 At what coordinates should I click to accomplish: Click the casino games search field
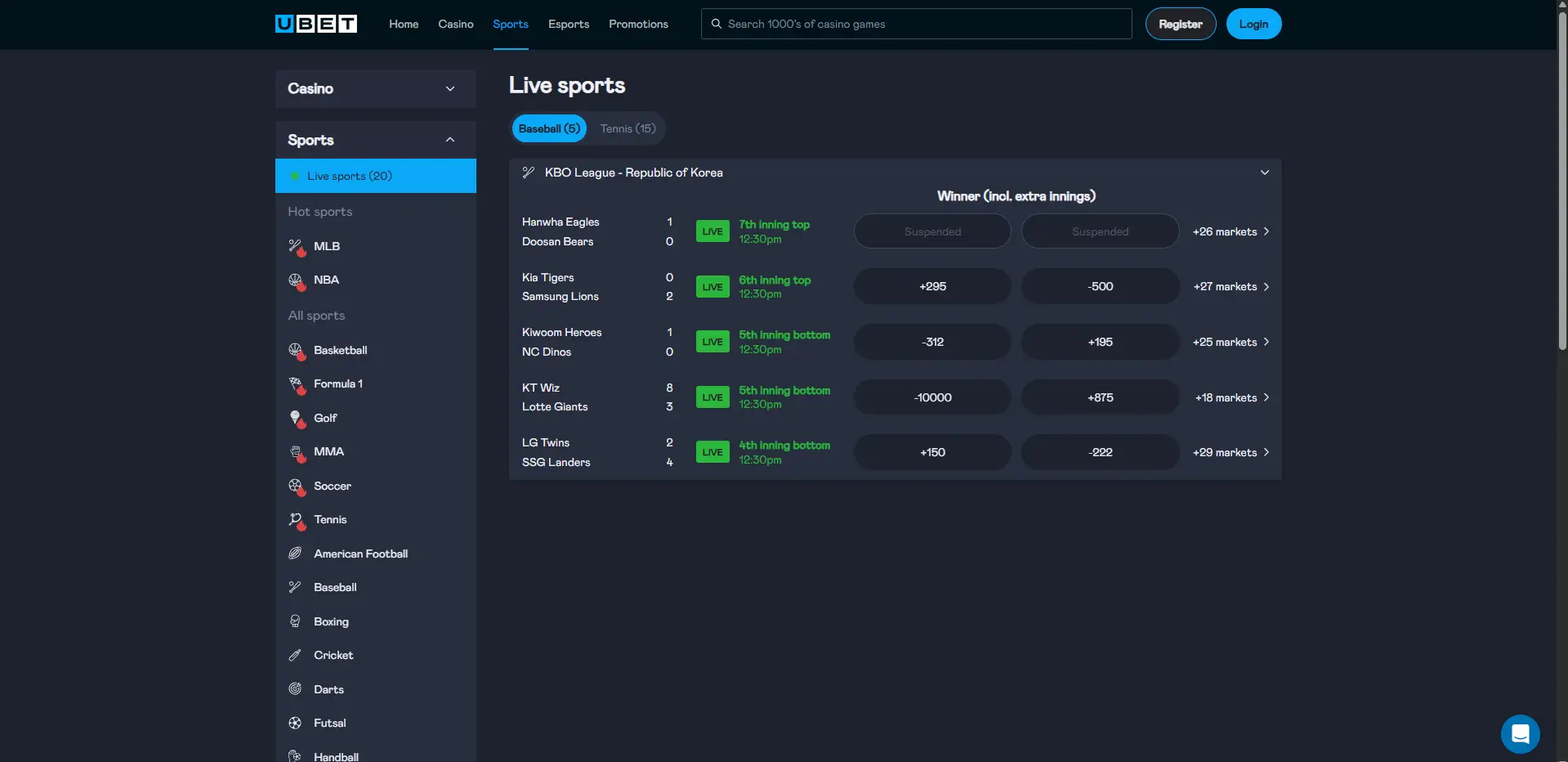tap(915, 24)
